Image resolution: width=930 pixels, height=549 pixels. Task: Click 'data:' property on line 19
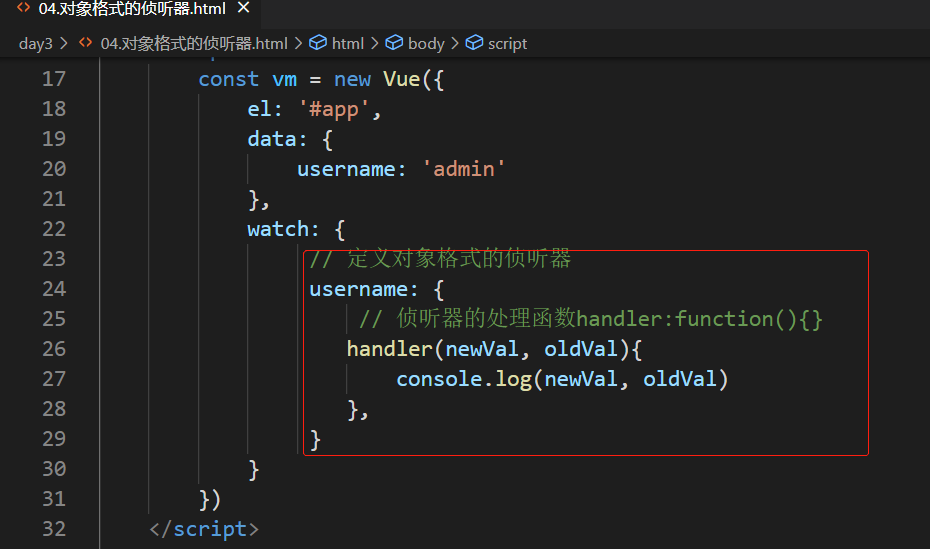(x=278, y=139)
